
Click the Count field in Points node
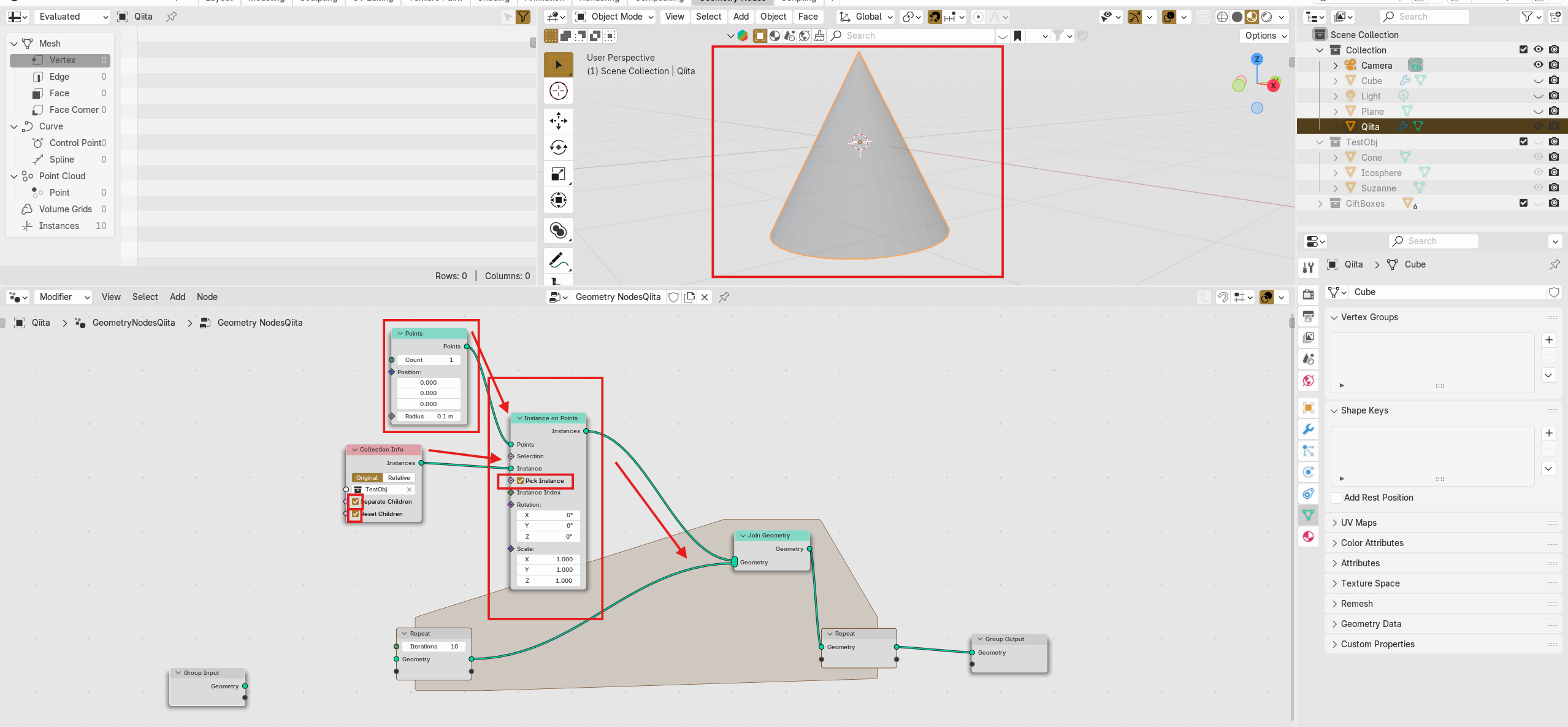pyautogui.click(x=429, y=360)
